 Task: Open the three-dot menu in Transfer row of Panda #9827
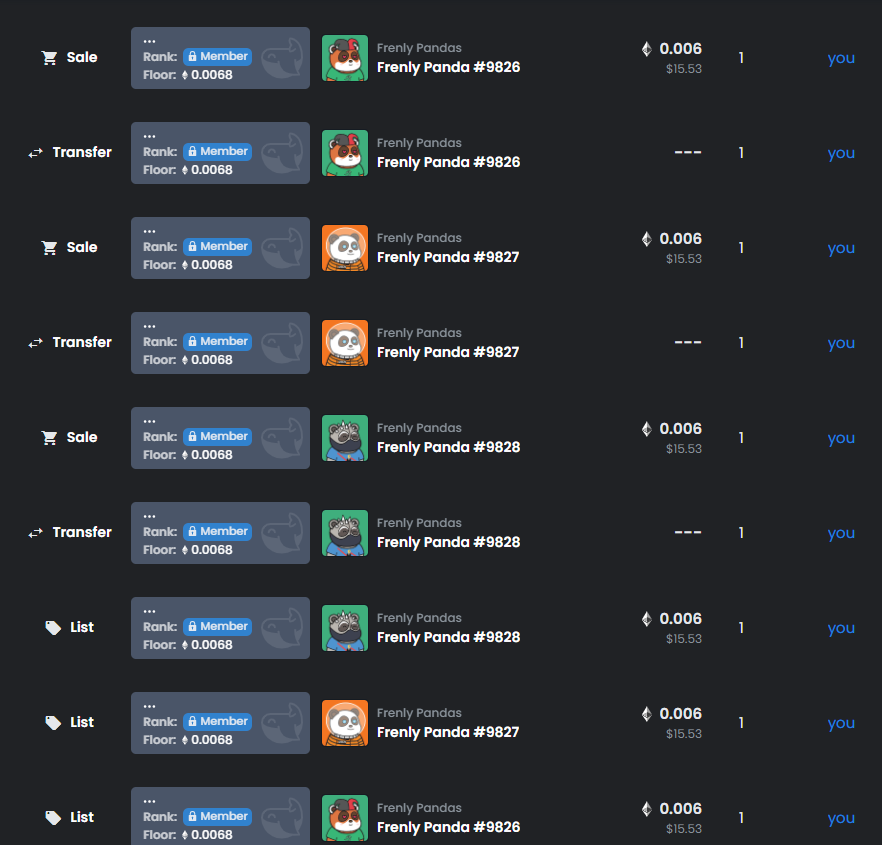(x=149, y=327)
